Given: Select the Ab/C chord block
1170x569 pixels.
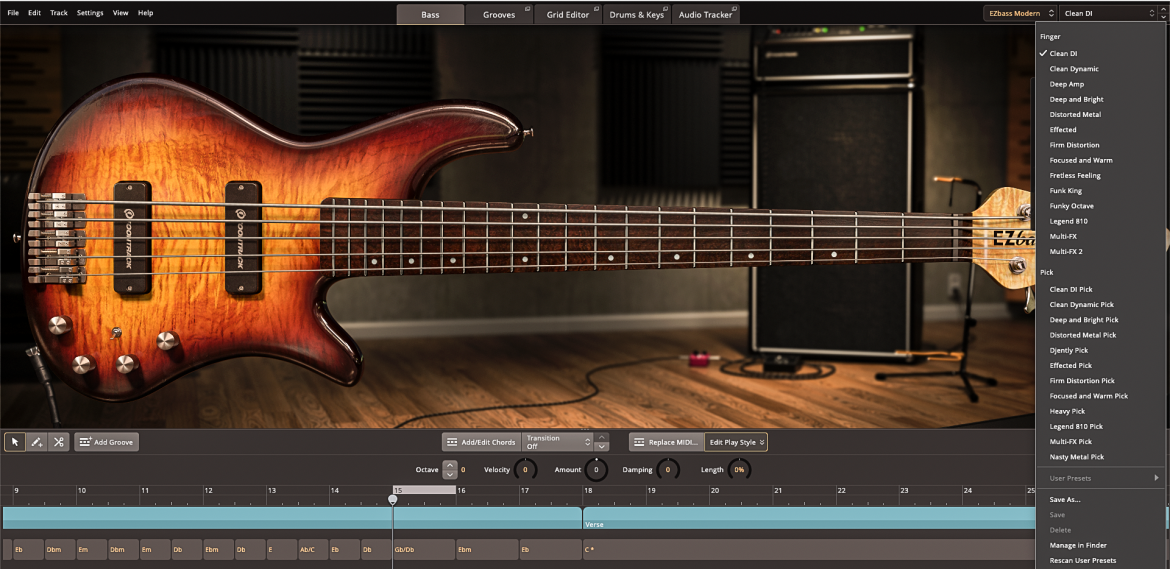Looking at the screenshot, I should tap(313, 550).
